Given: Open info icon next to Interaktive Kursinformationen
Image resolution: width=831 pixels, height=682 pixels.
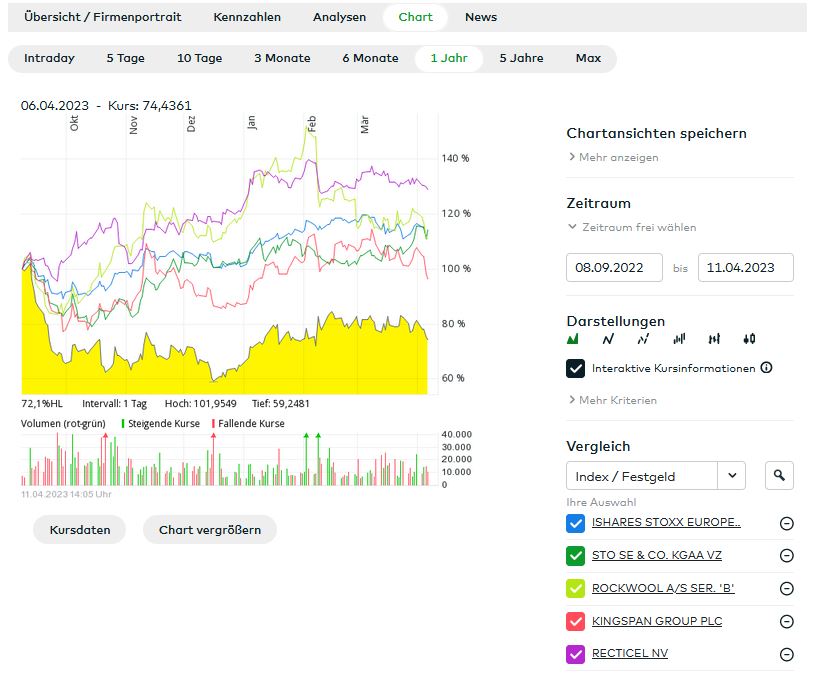Looking at the screenshot, I should [x=767, y=368].
